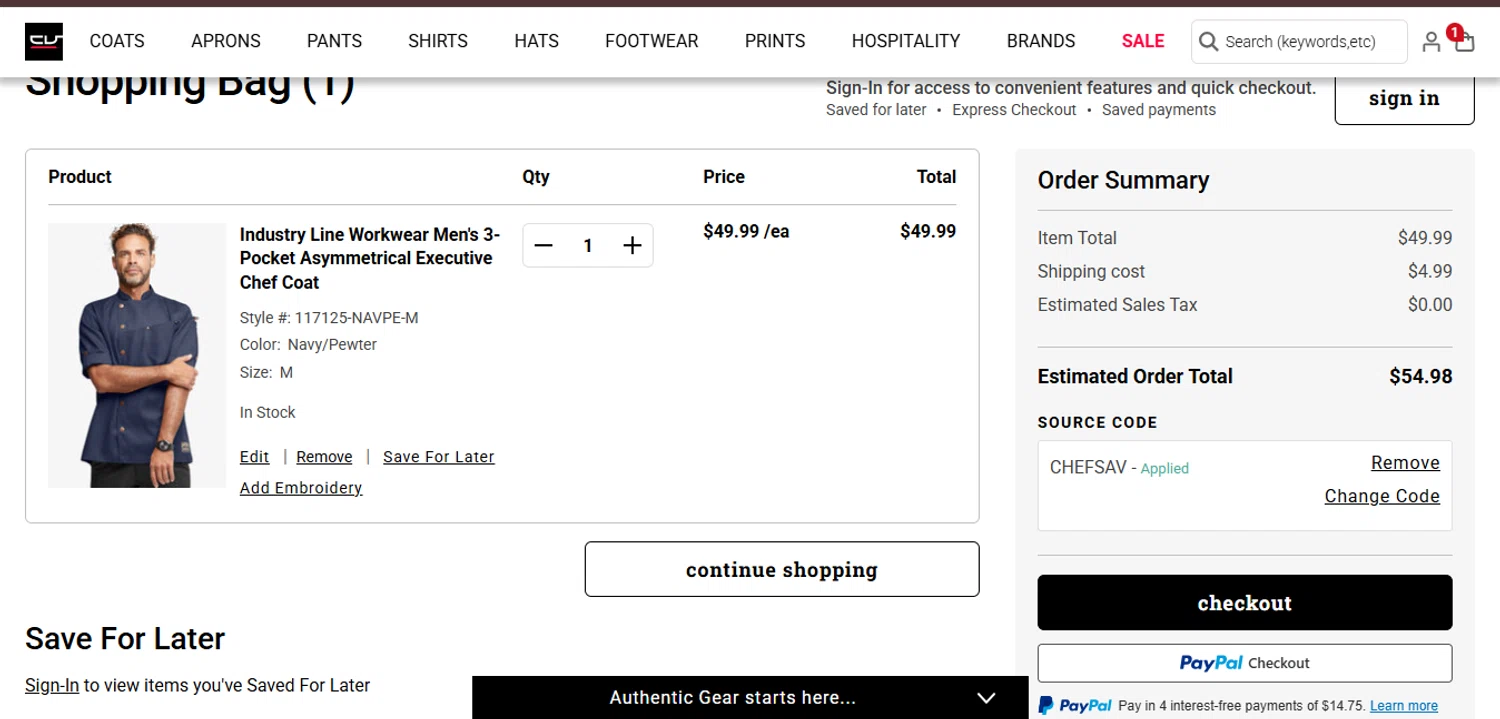The height and width of the screenshot is (719, 1500).
Task: Click Add Embroidery link
Action: 301,488
